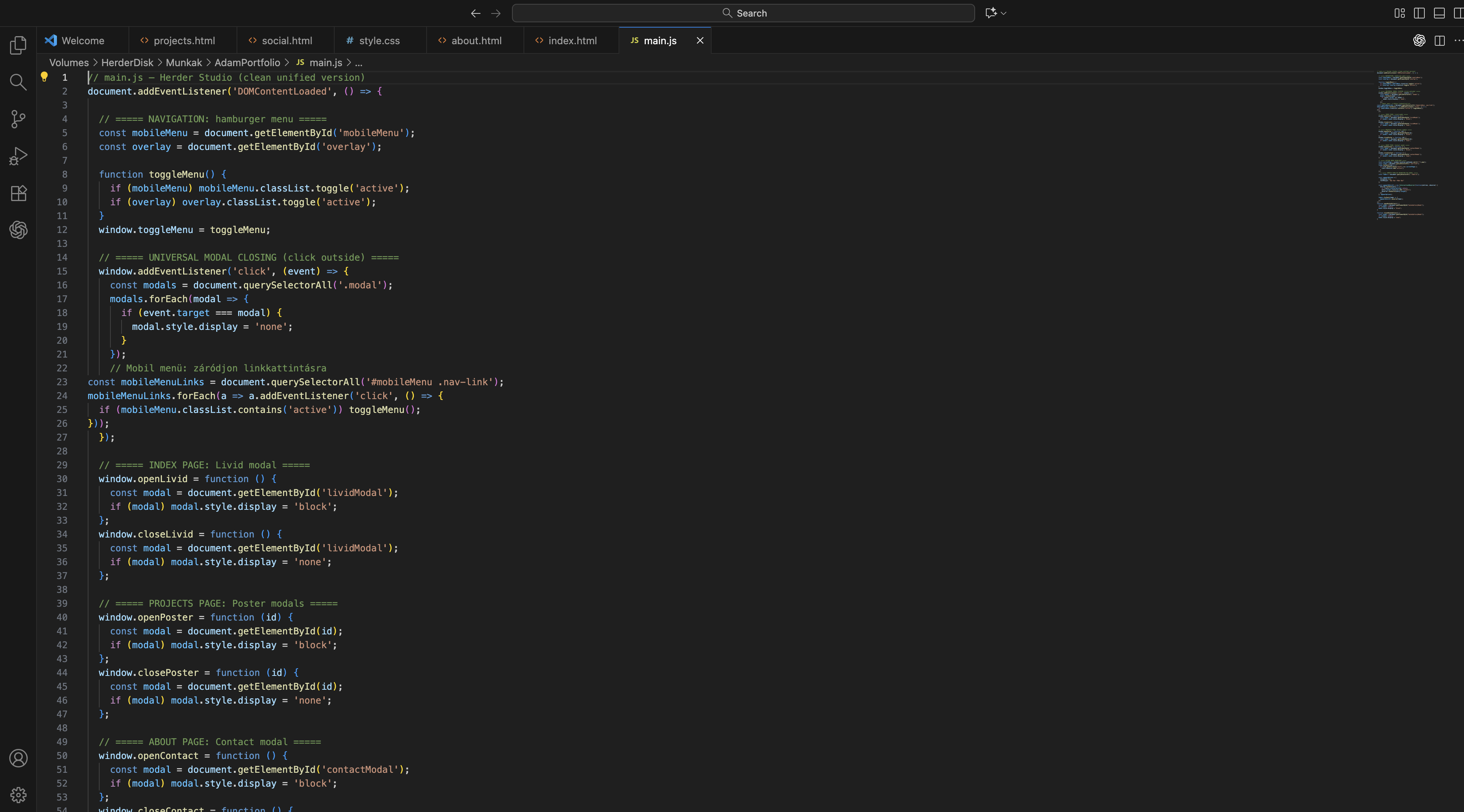Open the Extensions view

18,193
